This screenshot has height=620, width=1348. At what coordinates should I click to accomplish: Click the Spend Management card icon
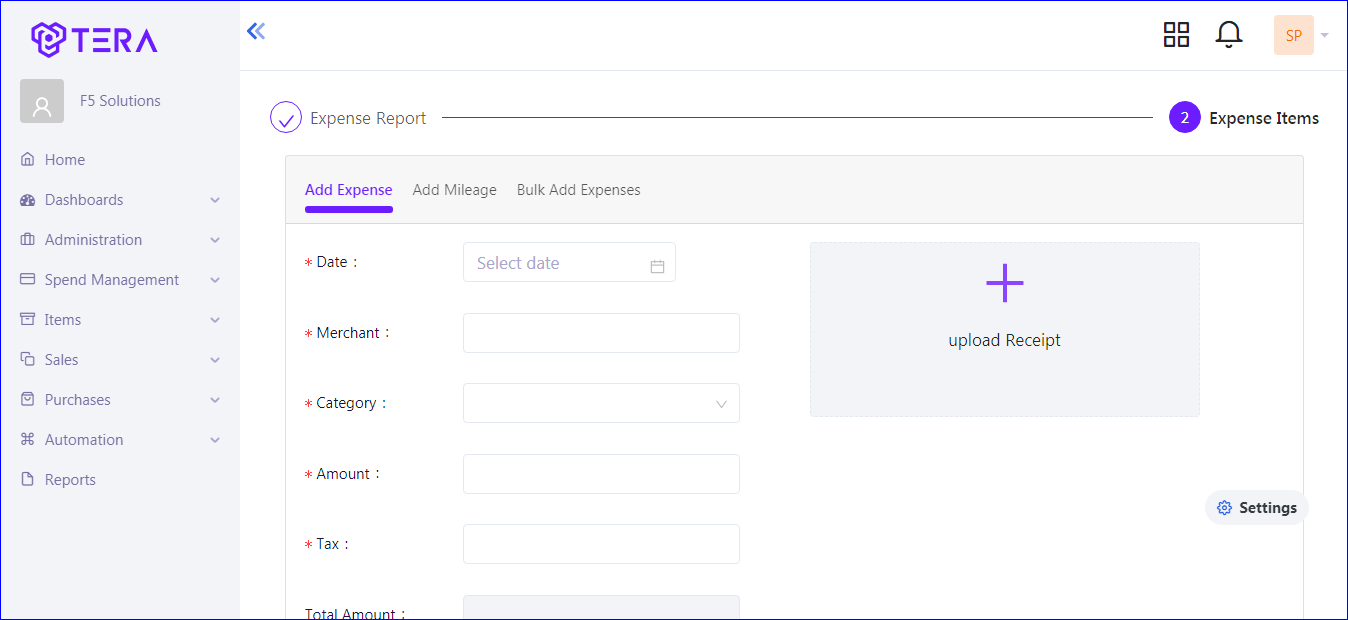(x=27, y=280)
